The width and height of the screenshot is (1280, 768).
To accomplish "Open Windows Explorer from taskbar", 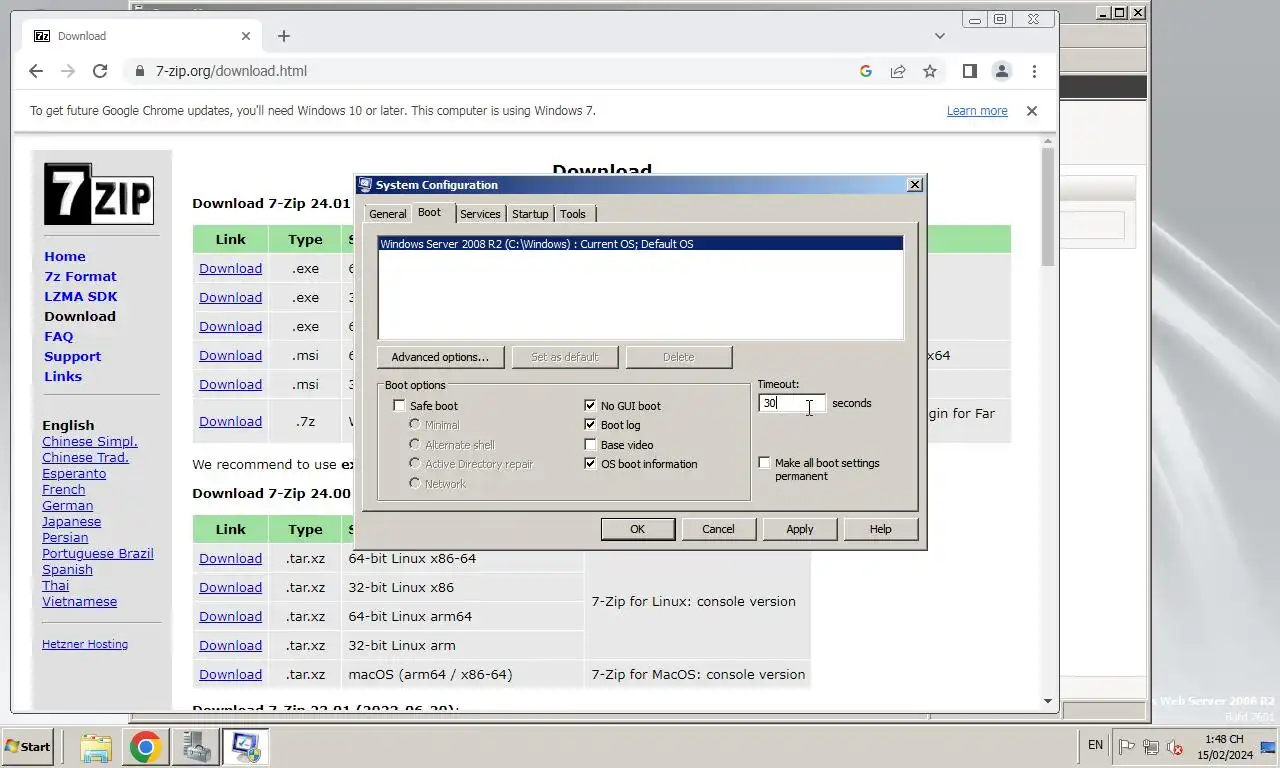I will tap(96, 747).
